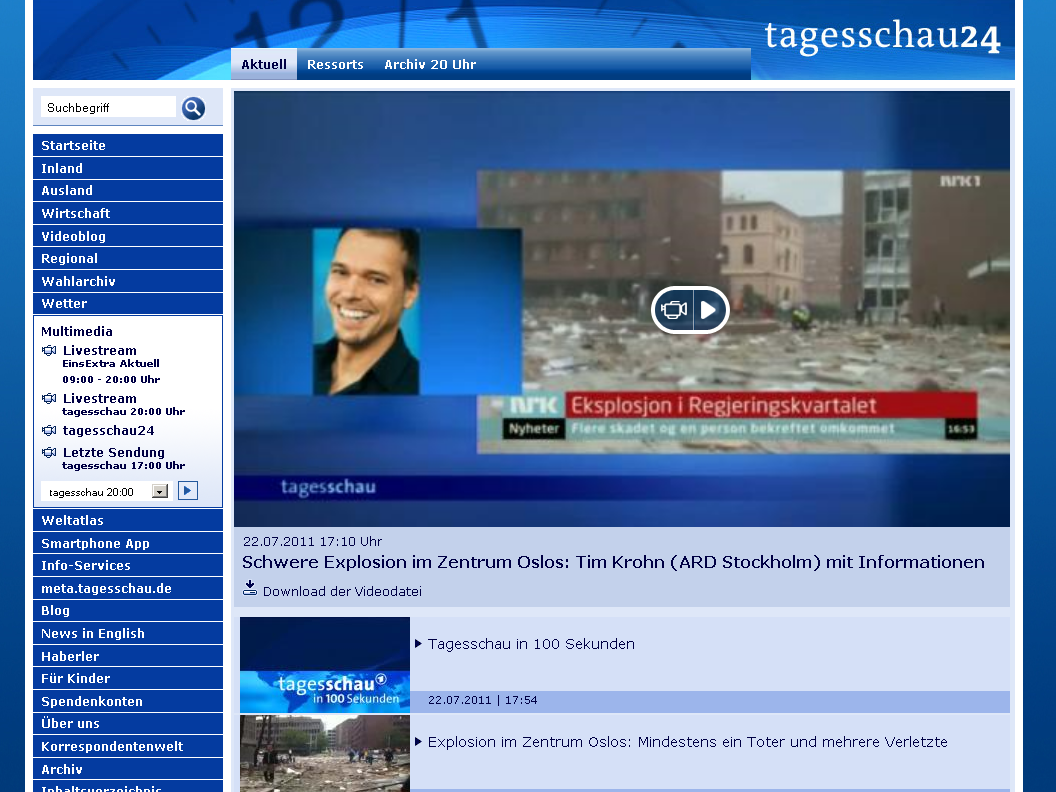Click the camera icon beside Letzte Sendung
1056x792 pixels.
[x=49, y=453]
